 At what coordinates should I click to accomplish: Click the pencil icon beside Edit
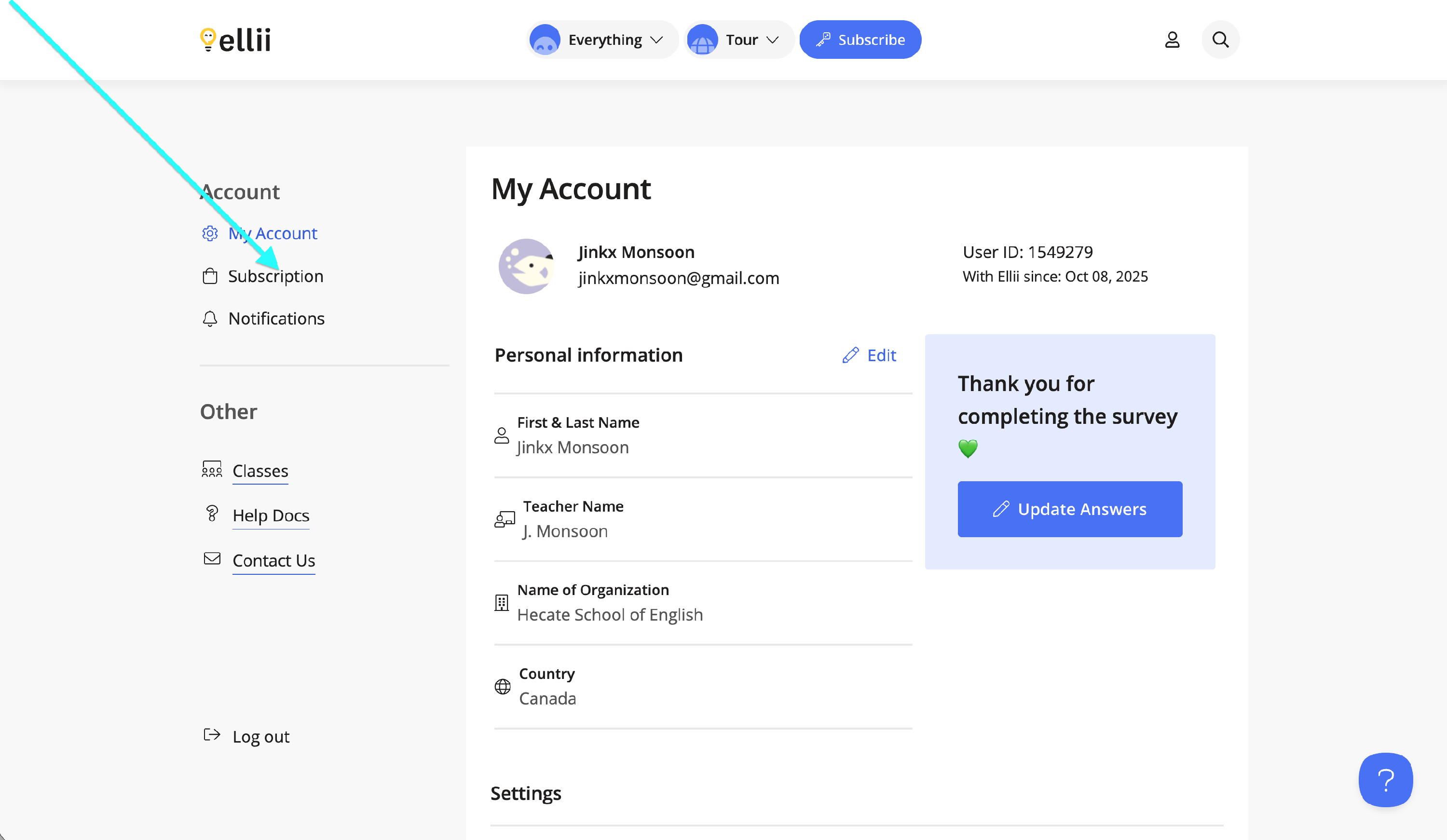[x=850, y=355]
